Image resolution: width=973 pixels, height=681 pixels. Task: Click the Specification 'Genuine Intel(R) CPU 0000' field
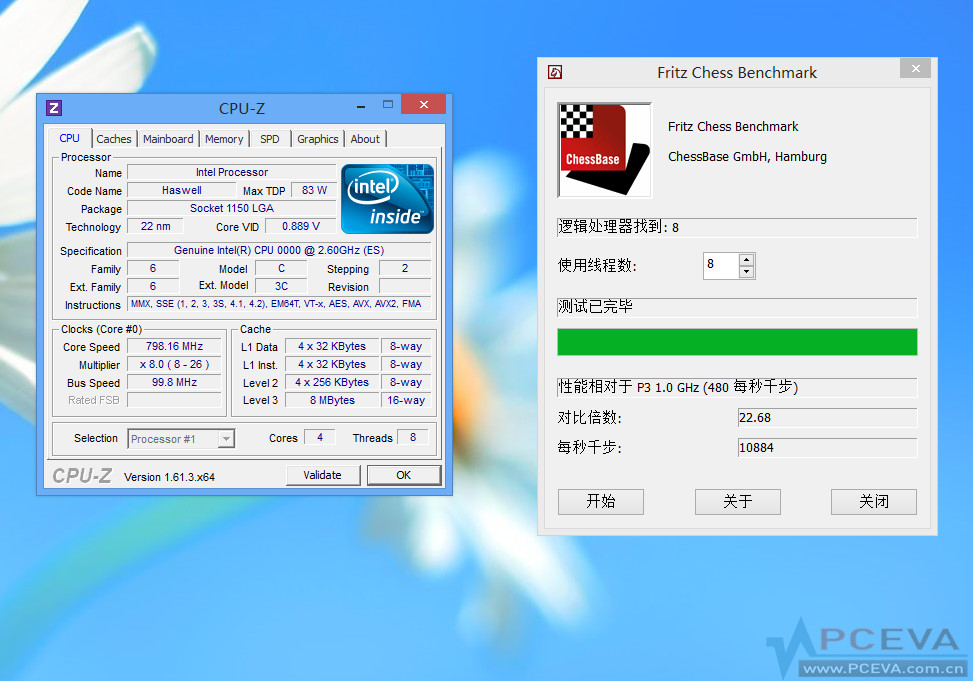(279, 250)
